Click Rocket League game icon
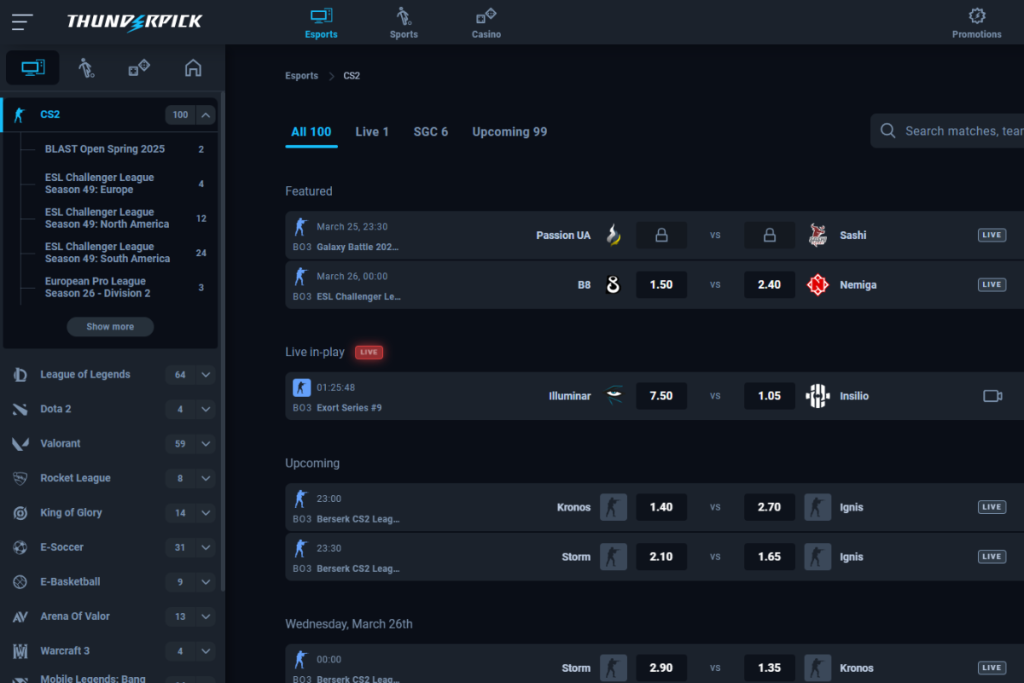 click(20, 479)
